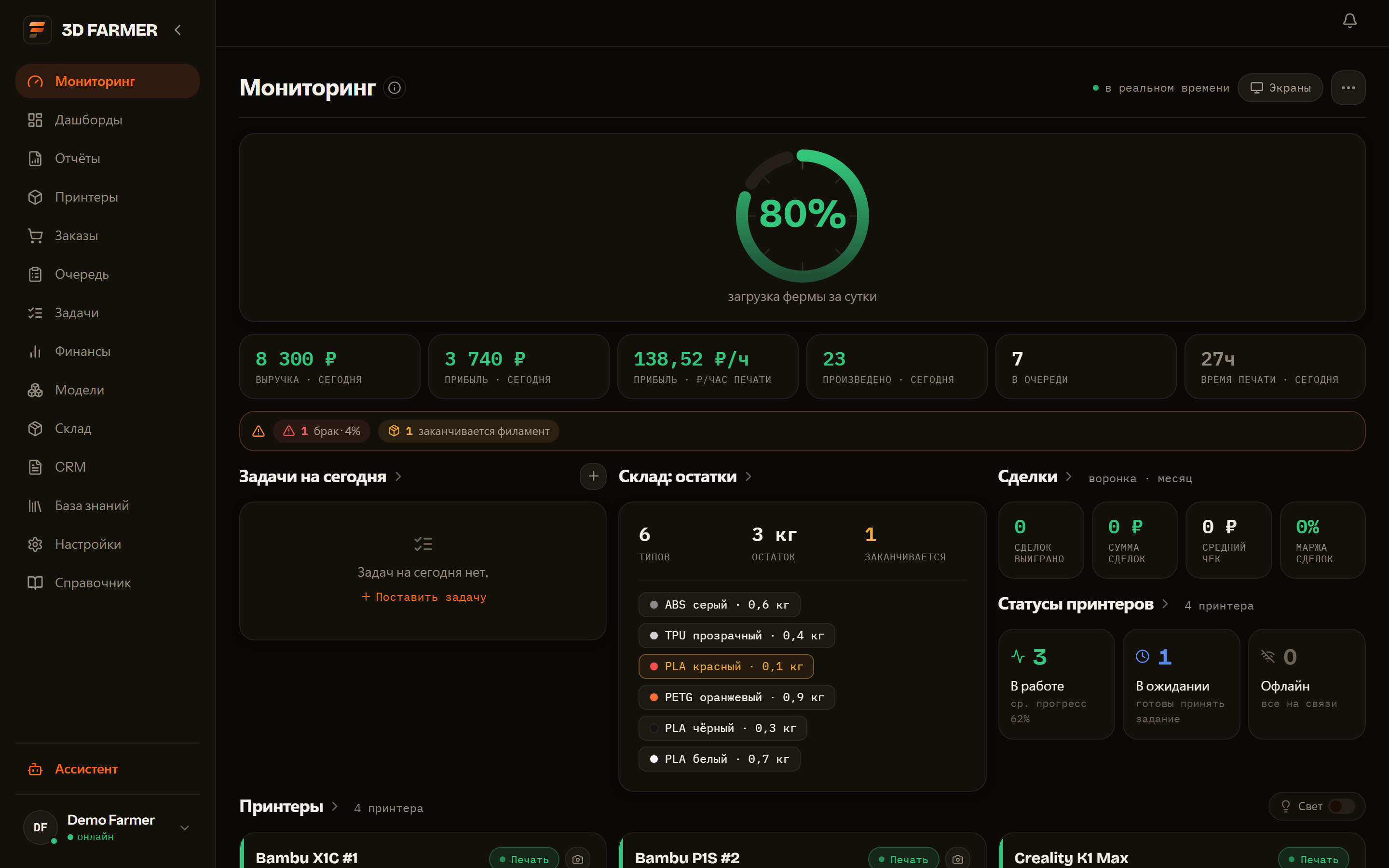Click the camera icon on Bambu P1S #2
The width and height of the screenshot is (1389, 868).
pos(957,859)
